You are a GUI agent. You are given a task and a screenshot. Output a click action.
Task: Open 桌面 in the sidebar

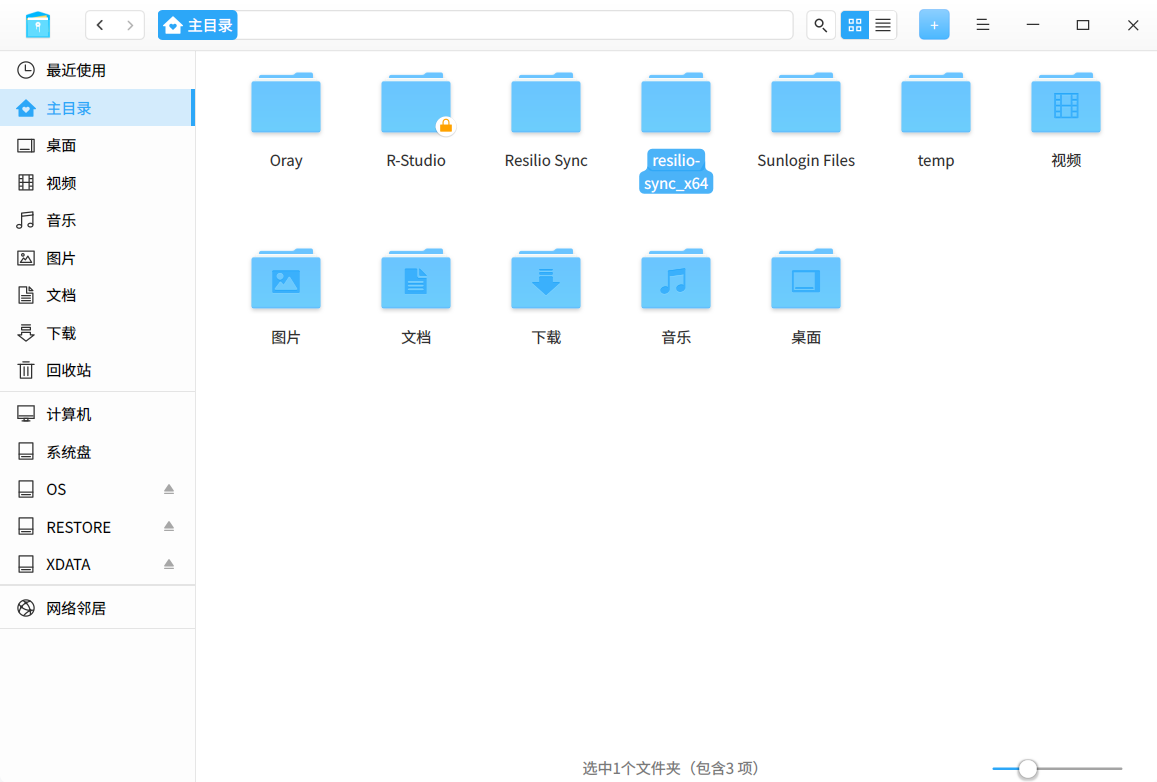tap(97, 145)
